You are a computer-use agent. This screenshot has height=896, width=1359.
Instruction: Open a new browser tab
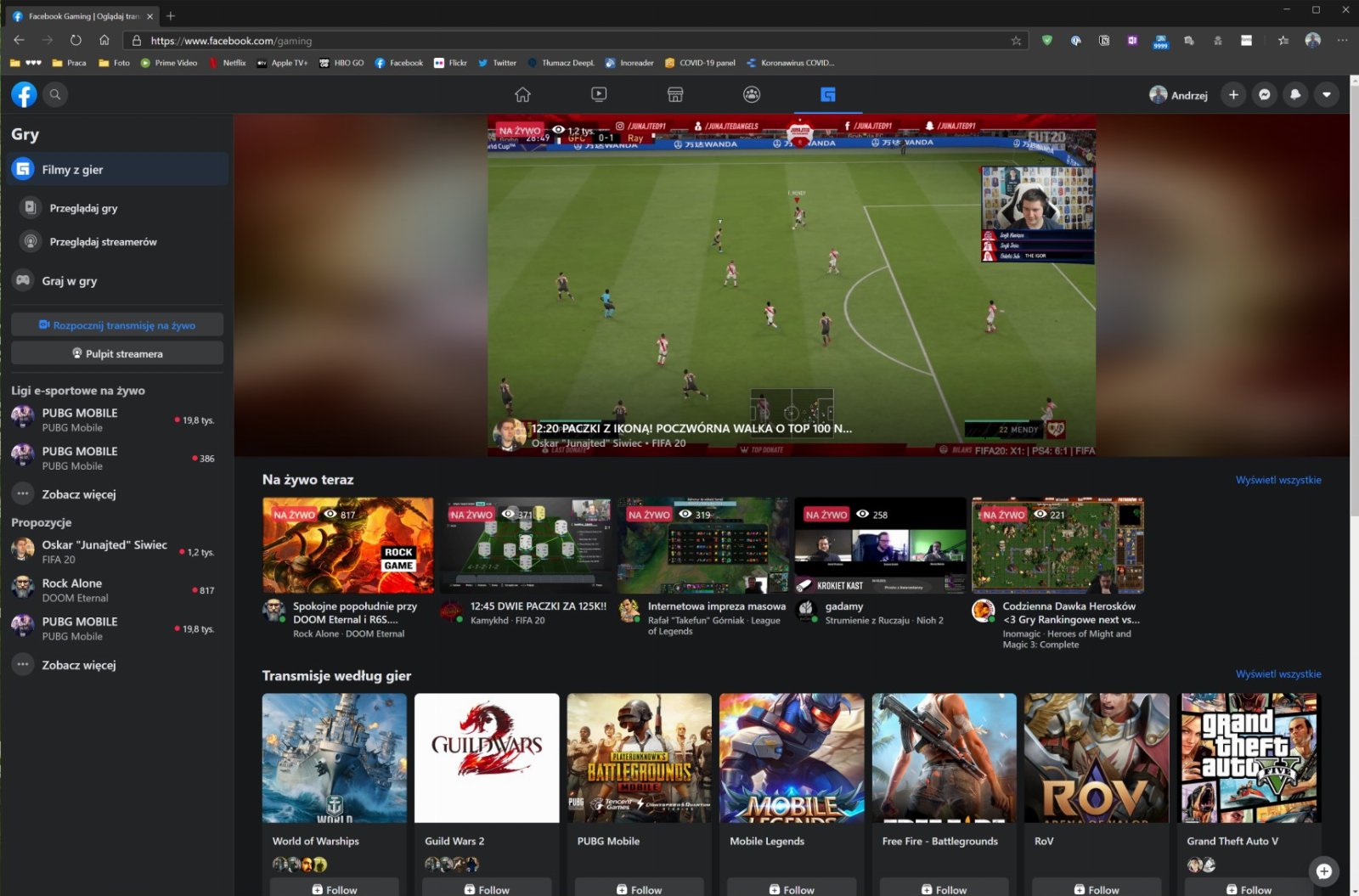point(171,15)
